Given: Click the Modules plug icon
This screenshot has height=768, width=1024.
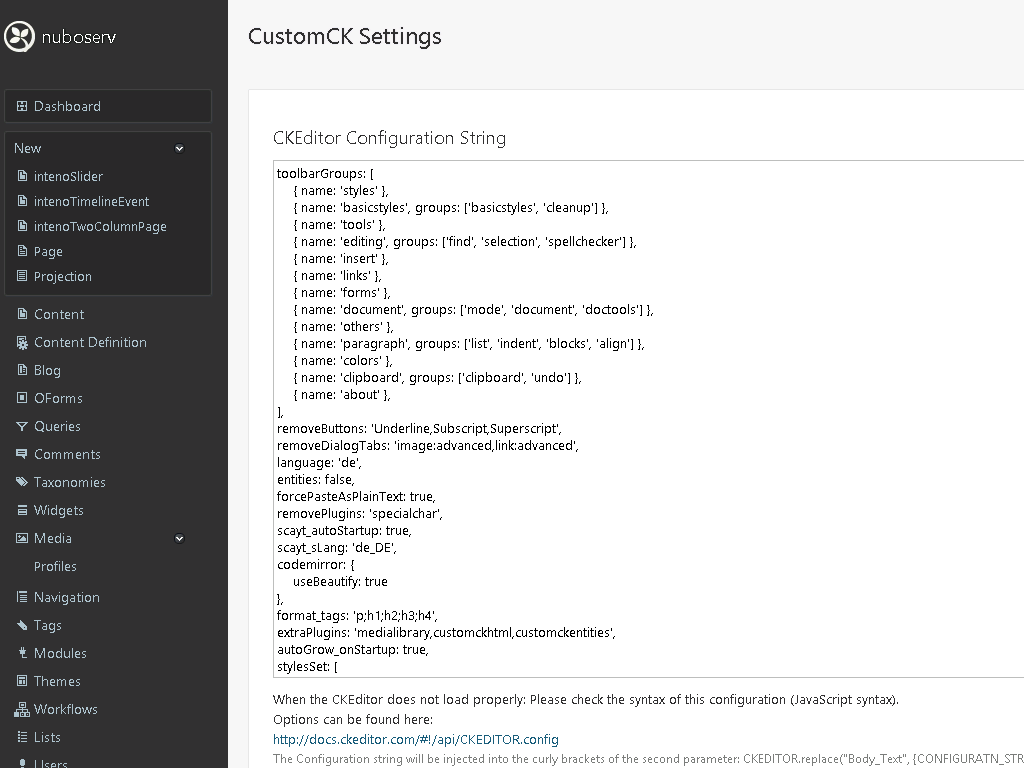Looking at the screenshot, I should [x=23, y=653].
